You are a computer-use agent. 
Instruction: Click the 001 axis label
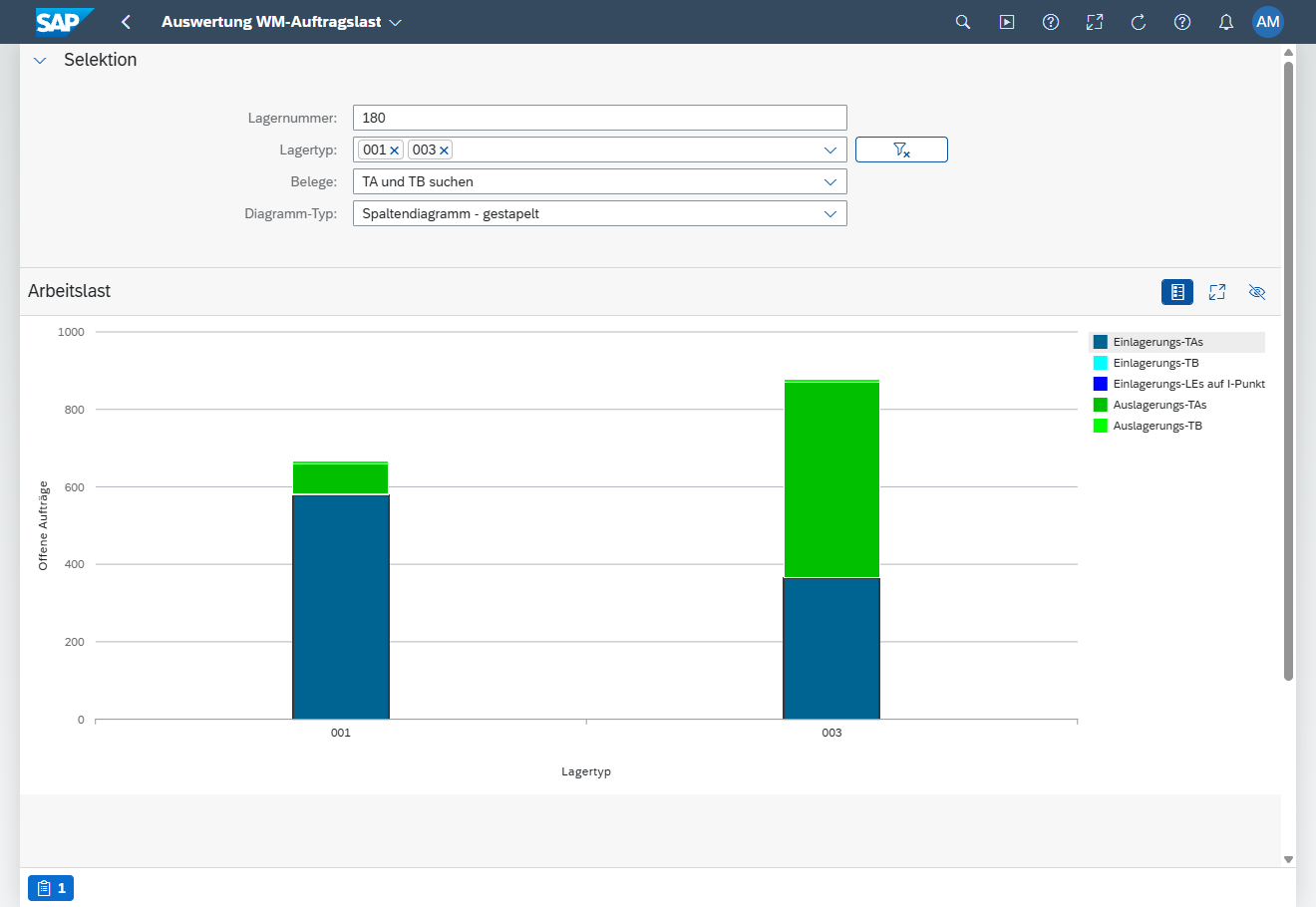[x=341, y=733]
